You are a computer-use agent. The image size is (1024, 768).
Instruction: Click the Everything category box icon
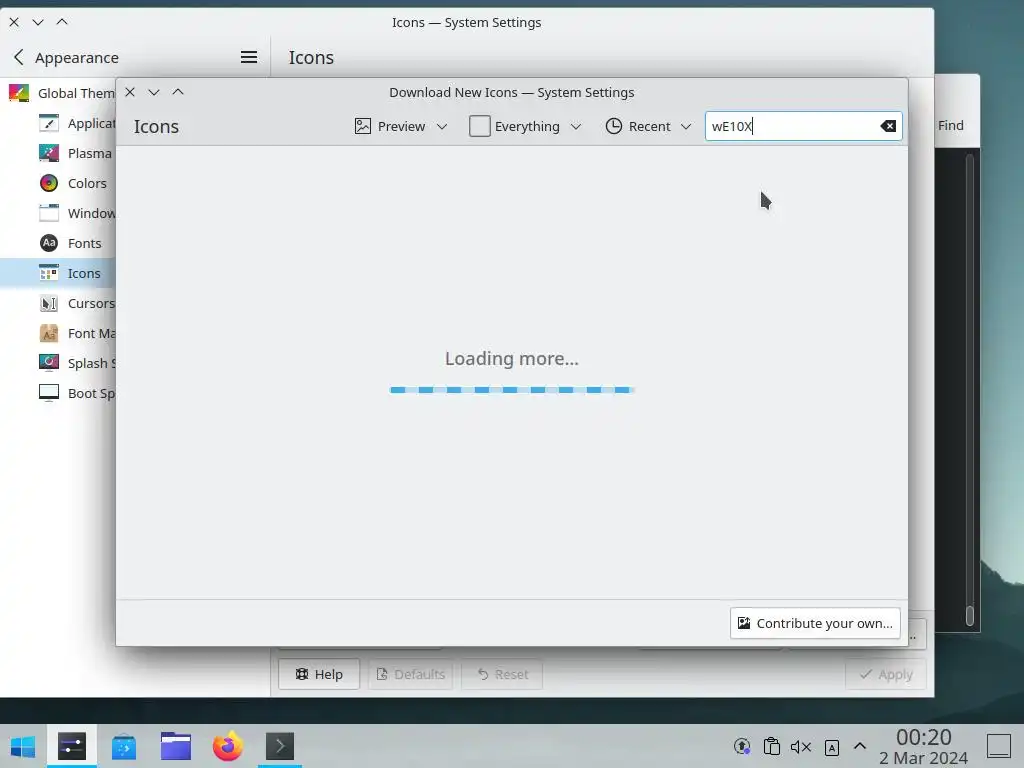[x=479, y=126]
